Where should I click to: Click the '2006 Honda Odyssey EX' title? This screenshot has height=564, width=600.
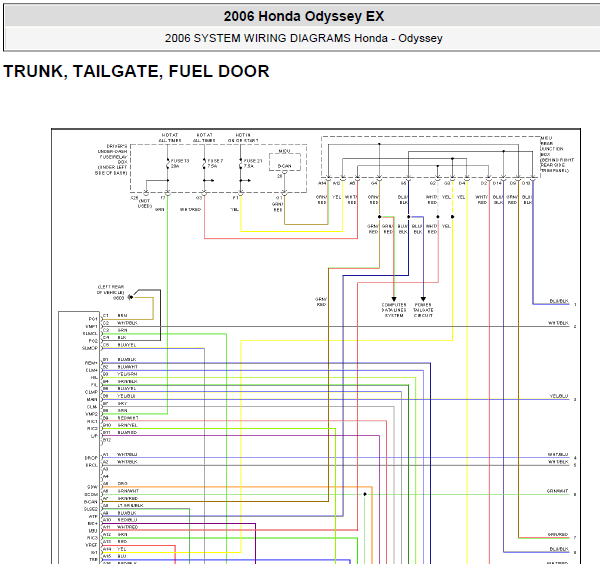point(303,16)
